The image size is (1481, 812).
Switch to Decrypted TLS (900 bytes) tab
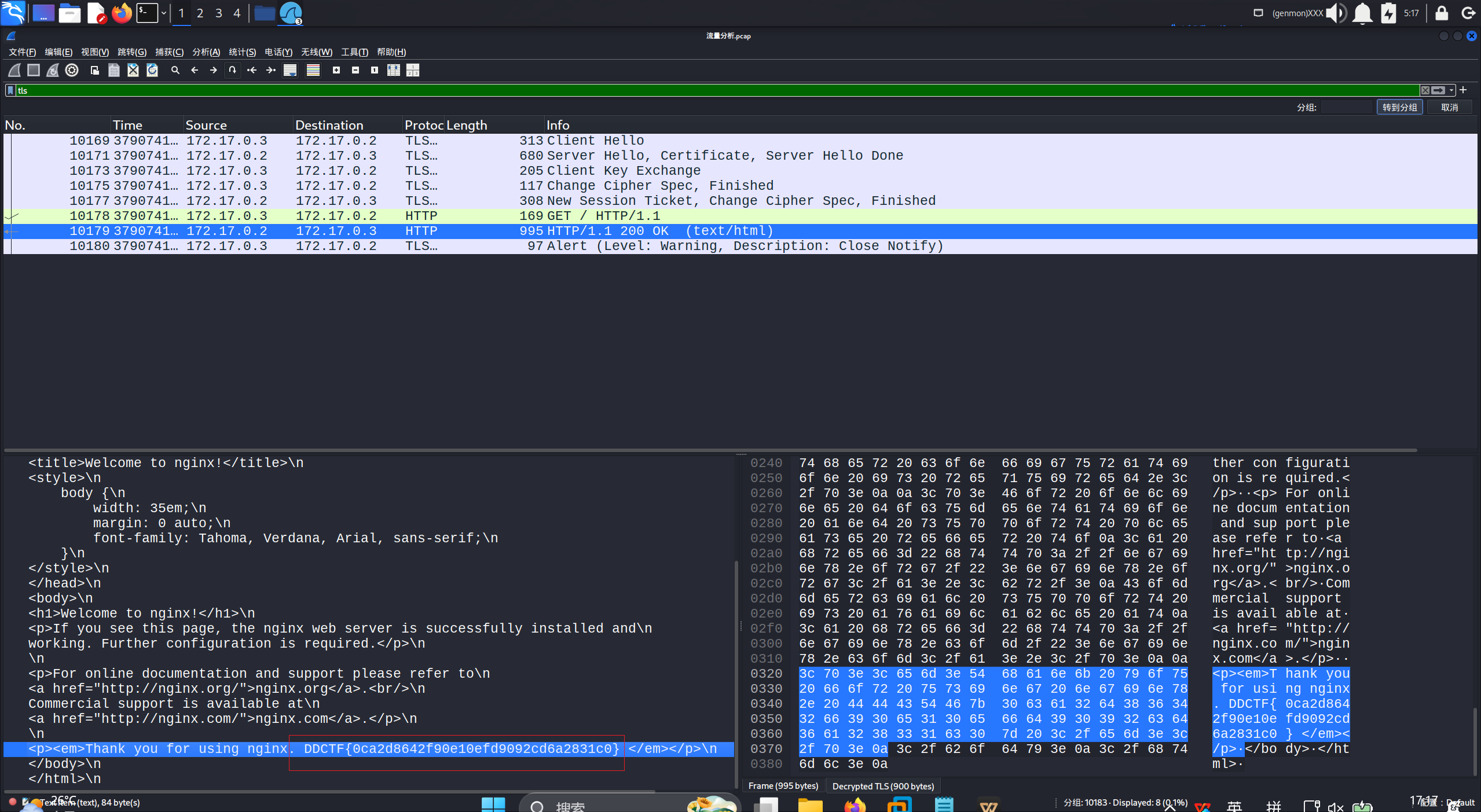pos(884,786)
